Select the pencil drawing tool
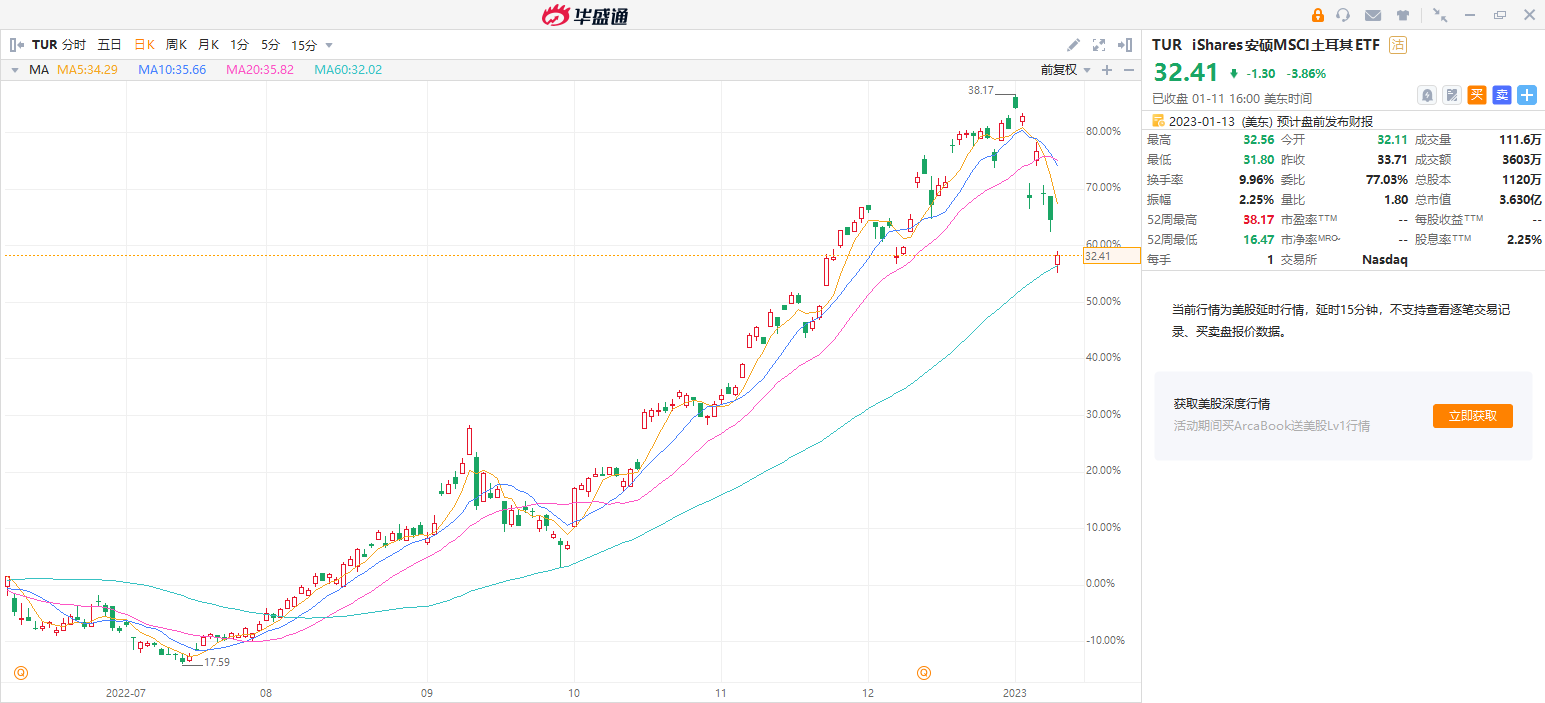Screen dimensions: 1545x703 [x=1073, y=45]
